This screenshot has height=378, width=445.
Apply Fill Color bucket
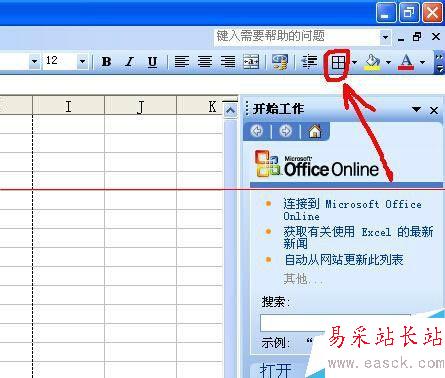373,62
